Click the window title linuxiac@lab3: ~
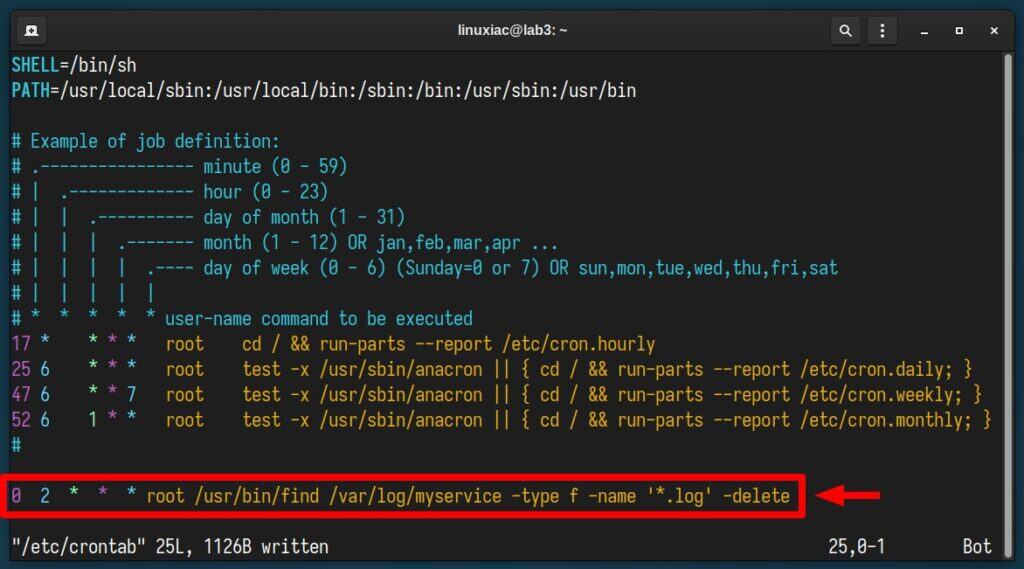This screenshot has width=1024, height=569. pyautogui.click(x=512, y=31)
